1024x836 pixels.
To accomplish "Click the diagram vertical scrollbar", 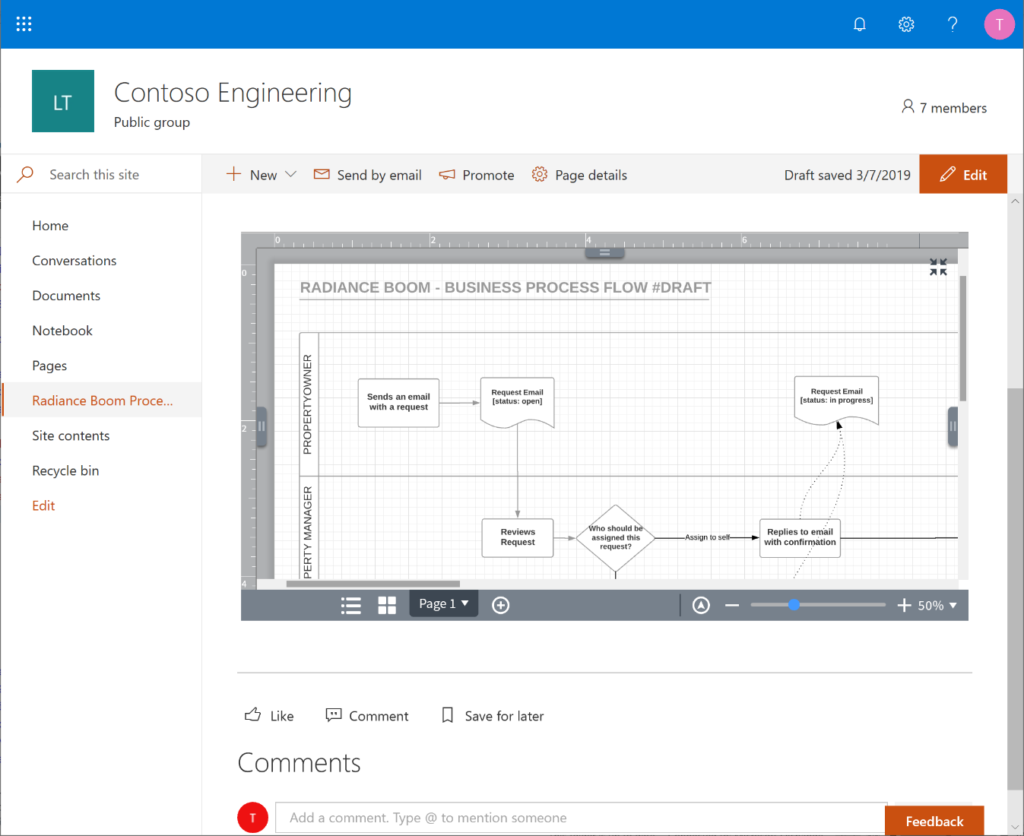I will coord(963,338).
